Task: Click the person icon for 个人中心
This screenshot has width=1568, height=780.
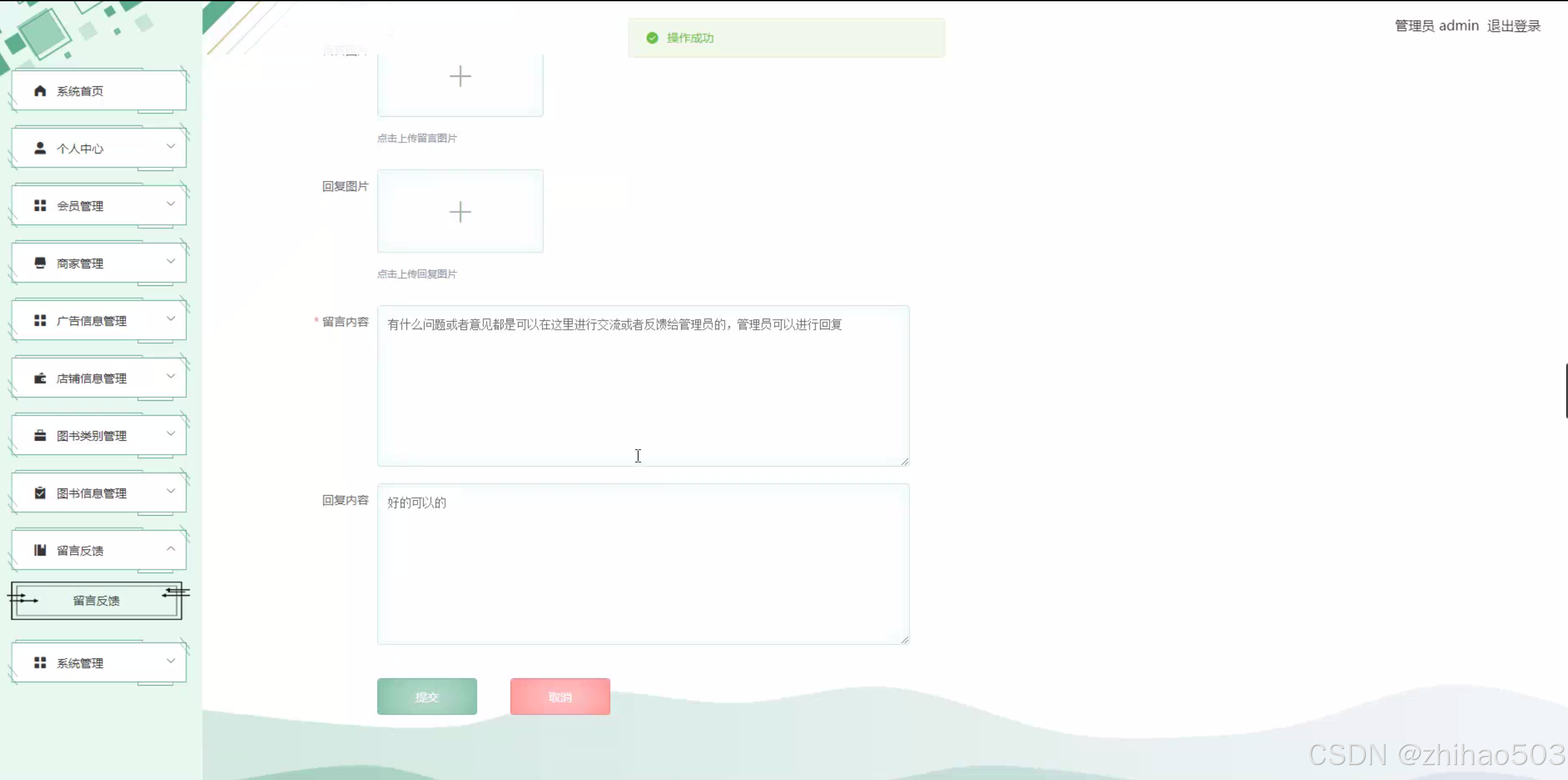Action: click(x=40, y=148)
